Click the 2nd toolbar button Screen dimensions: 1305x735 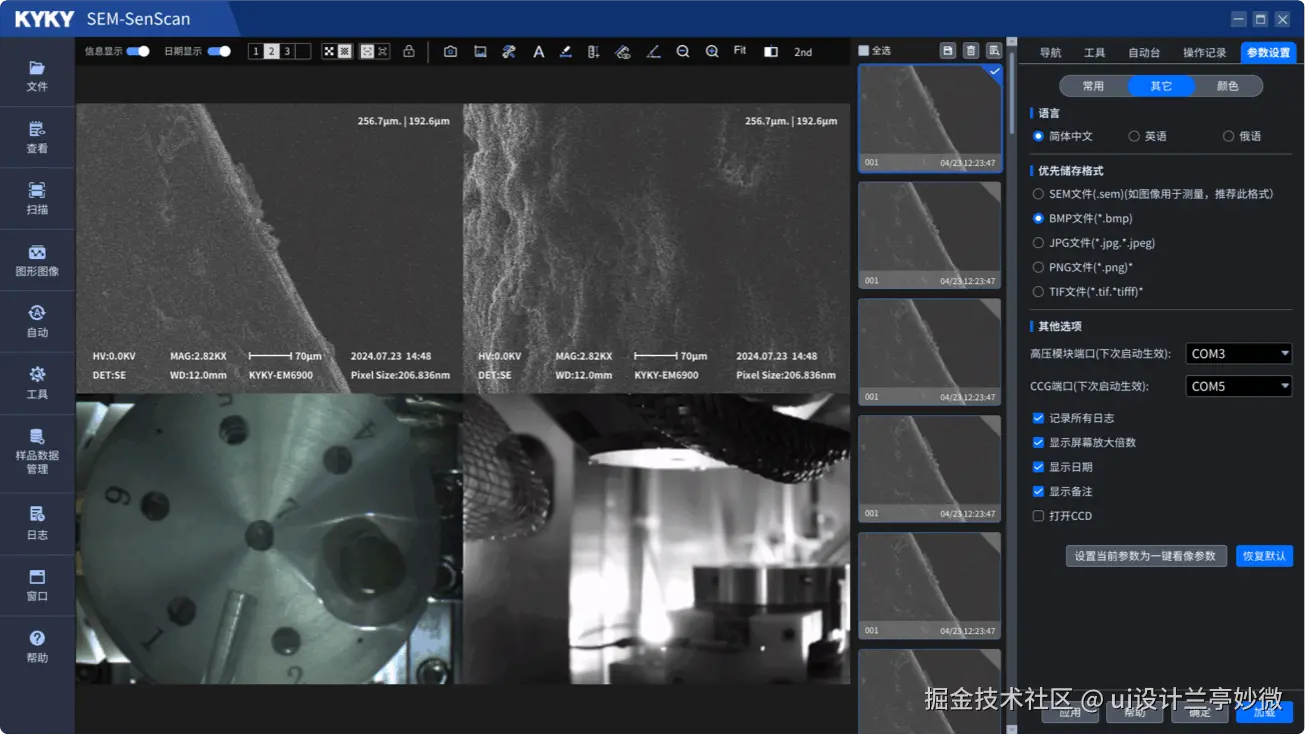[803, 52]
